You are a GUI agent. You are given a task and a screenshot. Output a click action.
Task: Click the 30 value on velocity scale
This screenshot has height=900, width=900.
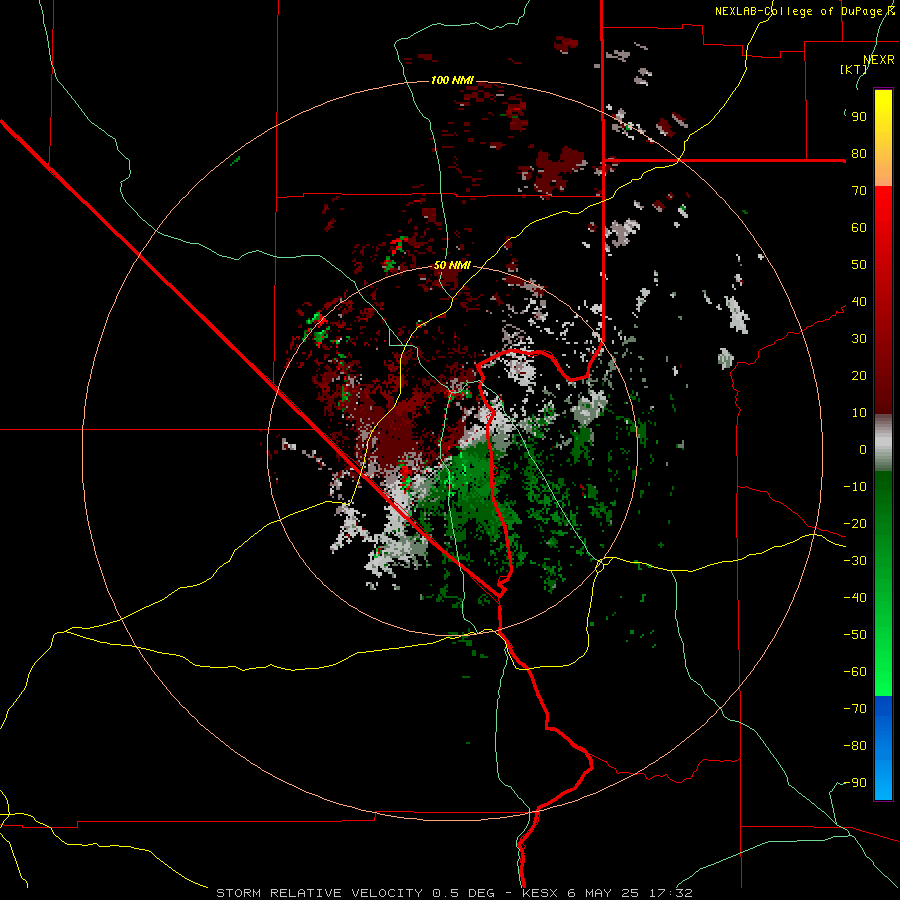859,339
